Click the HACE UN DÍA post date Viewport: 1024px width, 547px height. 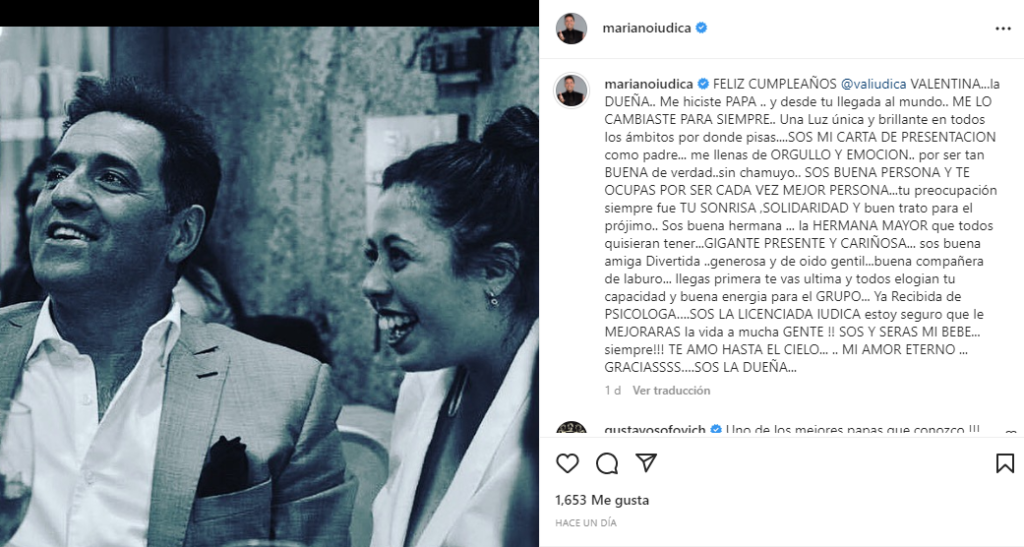pyautogui.click(x=586, y=523)
